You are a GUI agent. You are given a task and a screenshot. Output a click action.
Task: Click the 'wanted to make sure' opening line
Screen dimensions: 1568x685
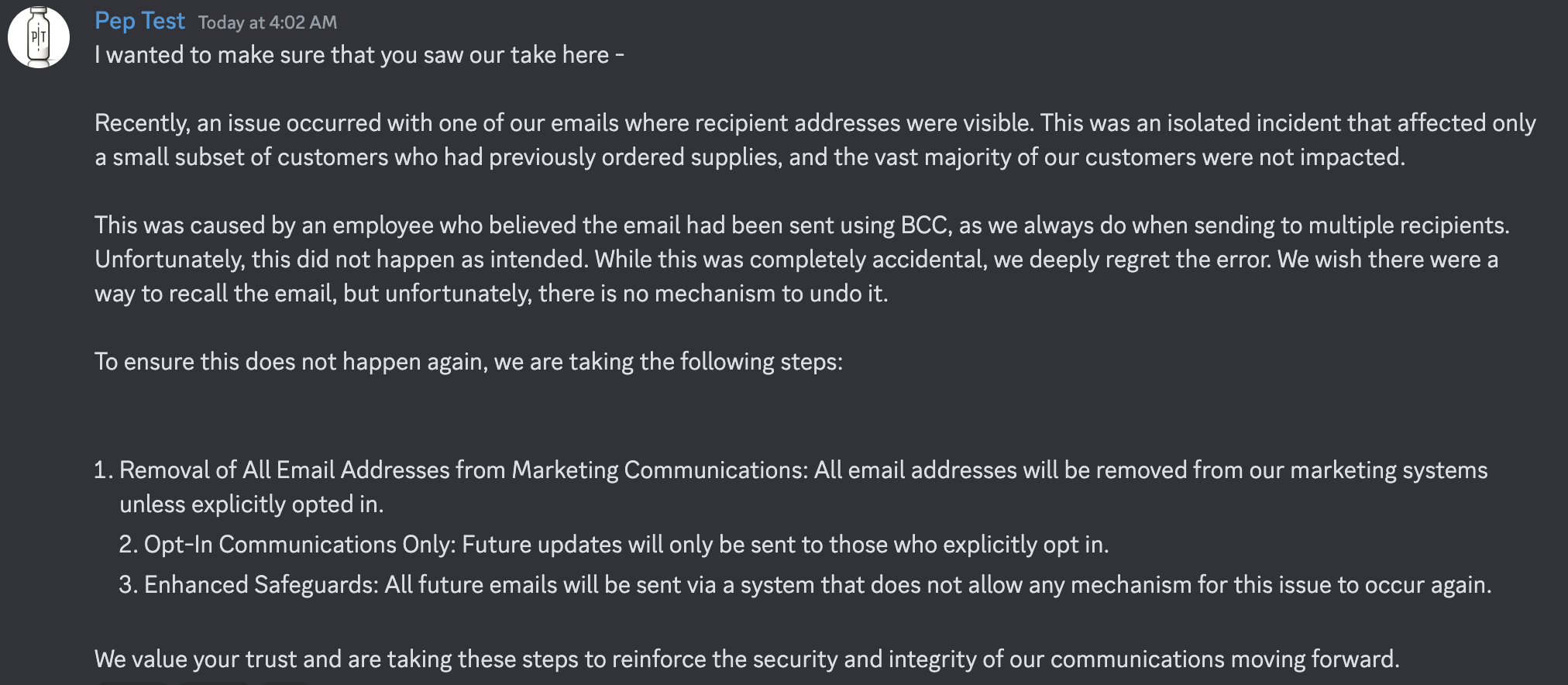click(359, 55)
